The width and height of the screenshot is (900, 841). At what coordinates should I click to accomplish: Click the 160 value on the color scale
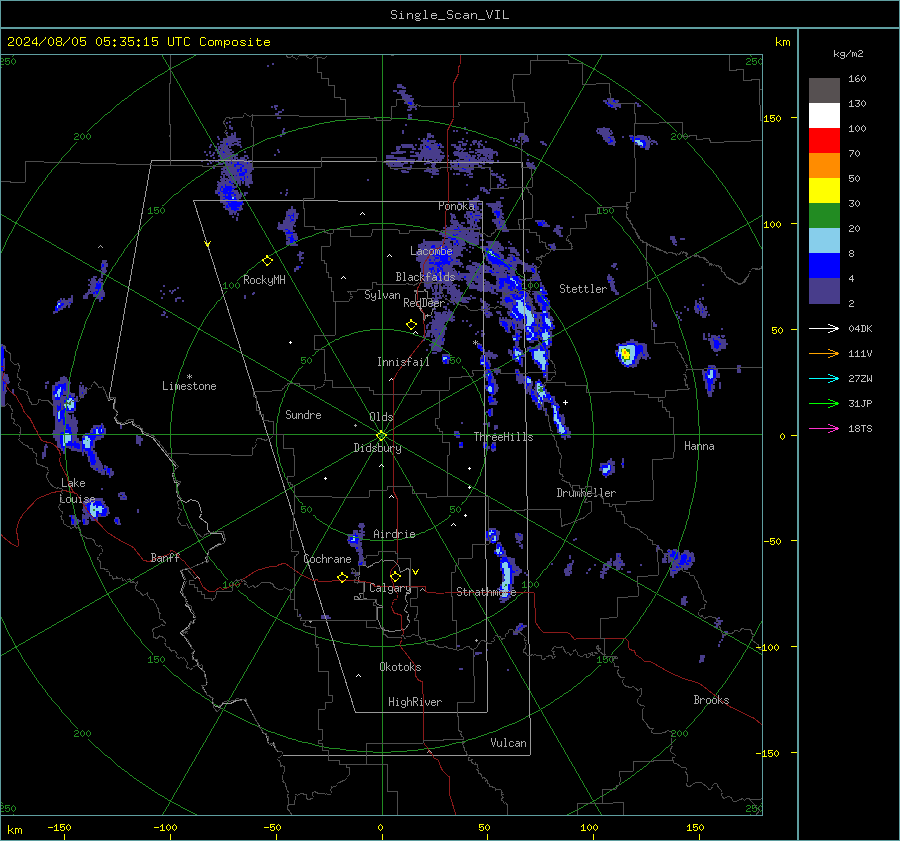(857, 79)
